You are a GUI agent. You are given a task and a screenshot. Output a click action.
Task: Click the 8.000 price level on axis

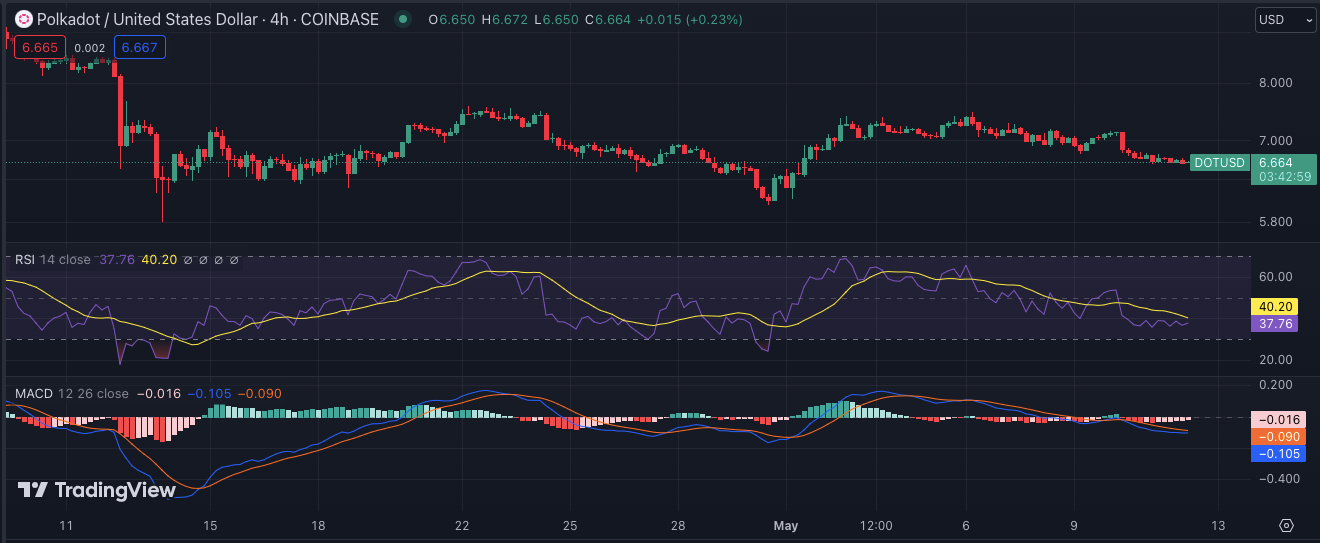coord(1274,82)
